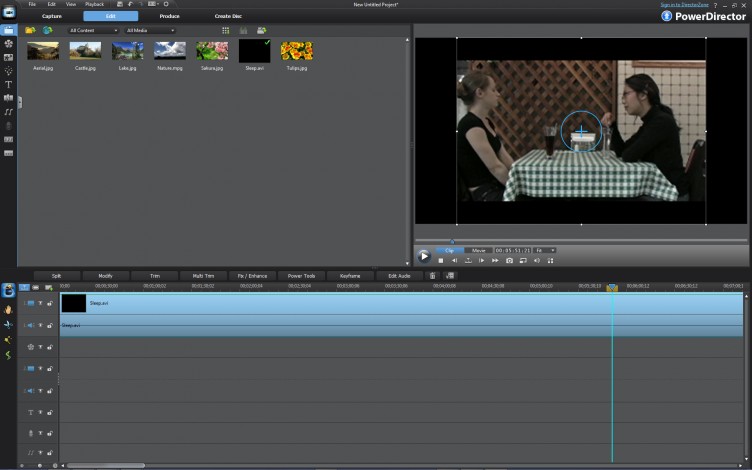Open the Voice-Over Recording Room microphone icon
752x470 pixels.
[x=8, y=126]
